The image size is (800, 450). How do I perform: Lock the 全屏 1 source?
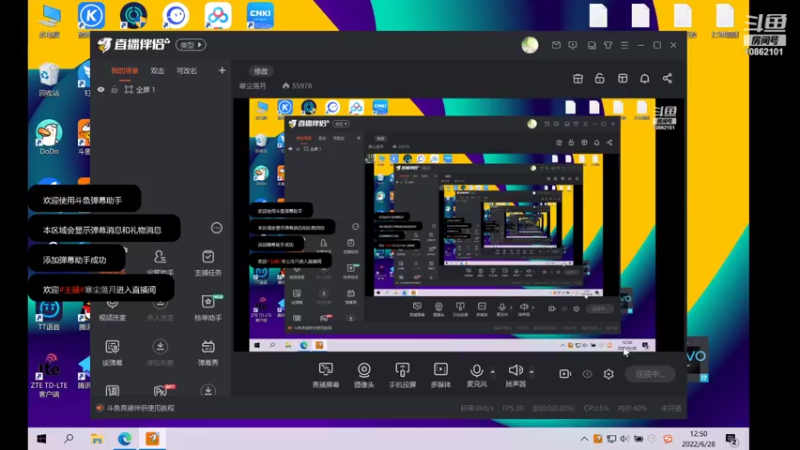tap(114, 89)
